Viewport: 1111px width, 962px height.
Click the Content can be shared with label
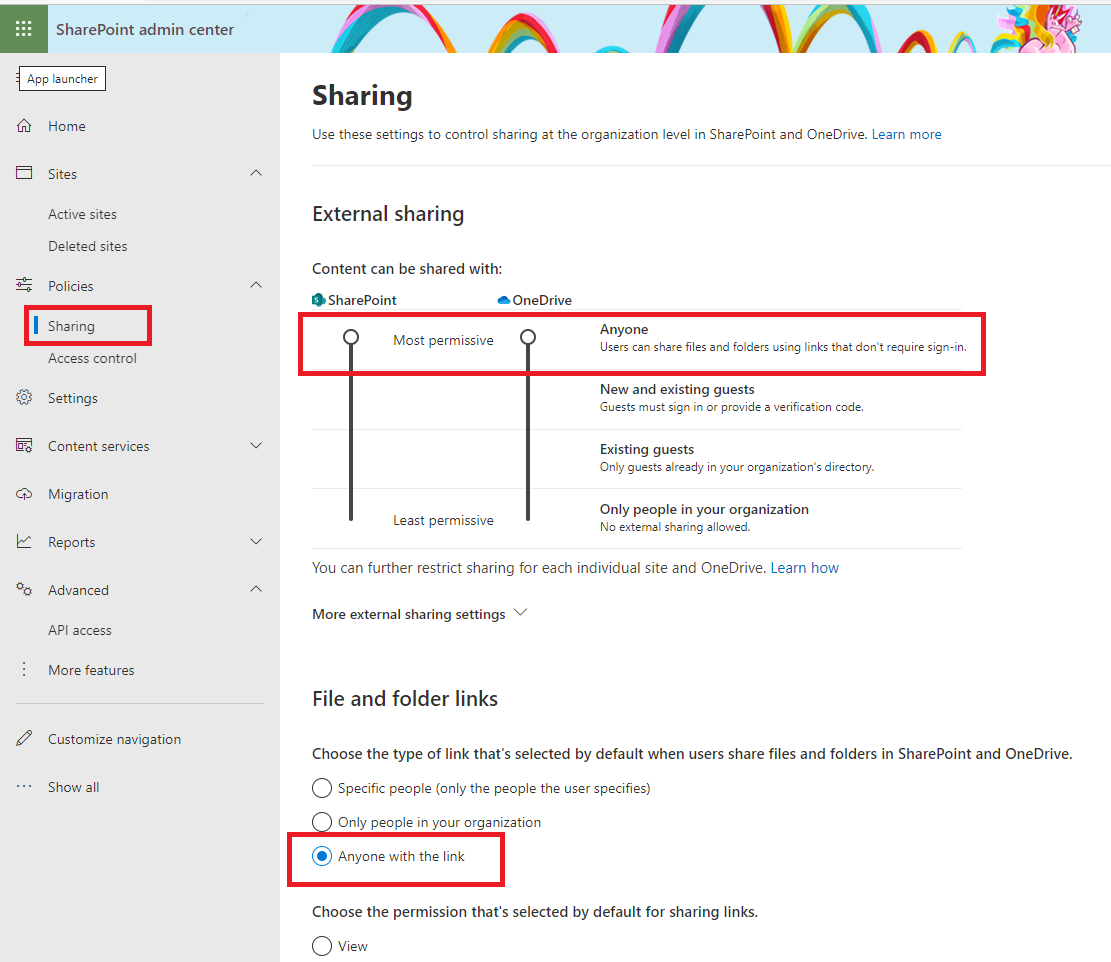pyautogui.click(x=407, y=269)
